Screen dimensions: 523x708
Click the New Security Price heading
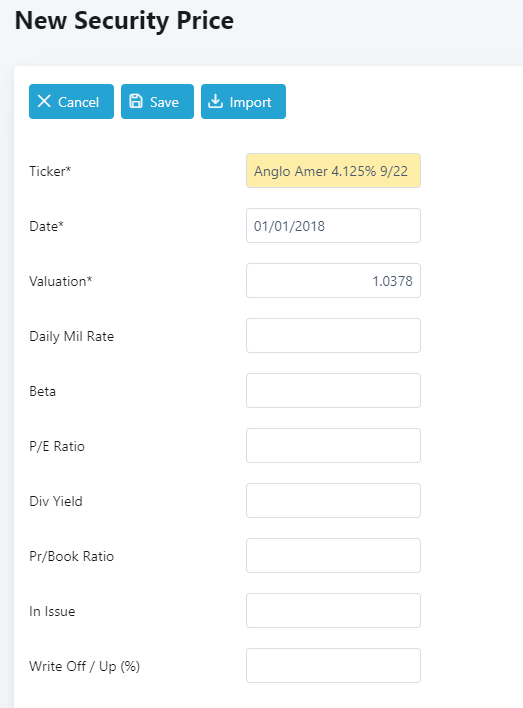(x=124, y=21)
